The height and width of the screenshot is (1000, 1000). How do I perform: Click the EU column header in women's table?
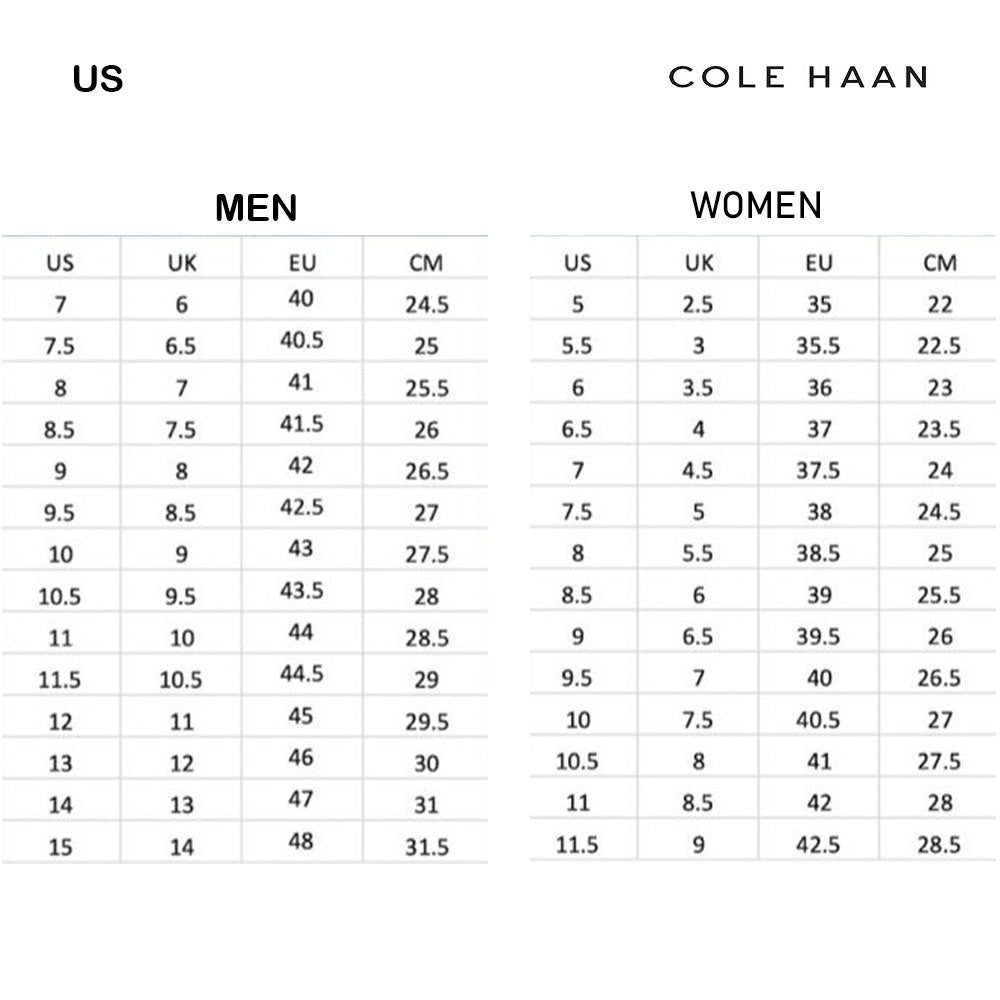point(818,263)
